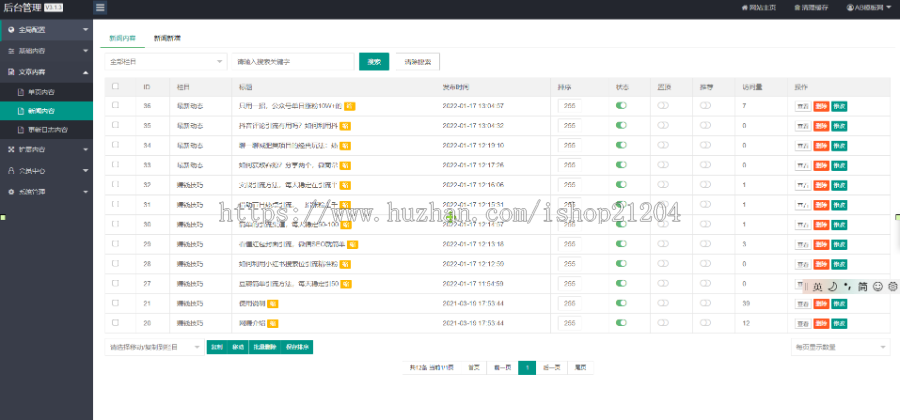
Task: Open the website home link in top bar
Action: pyautogui.click(x=759, y=7)
